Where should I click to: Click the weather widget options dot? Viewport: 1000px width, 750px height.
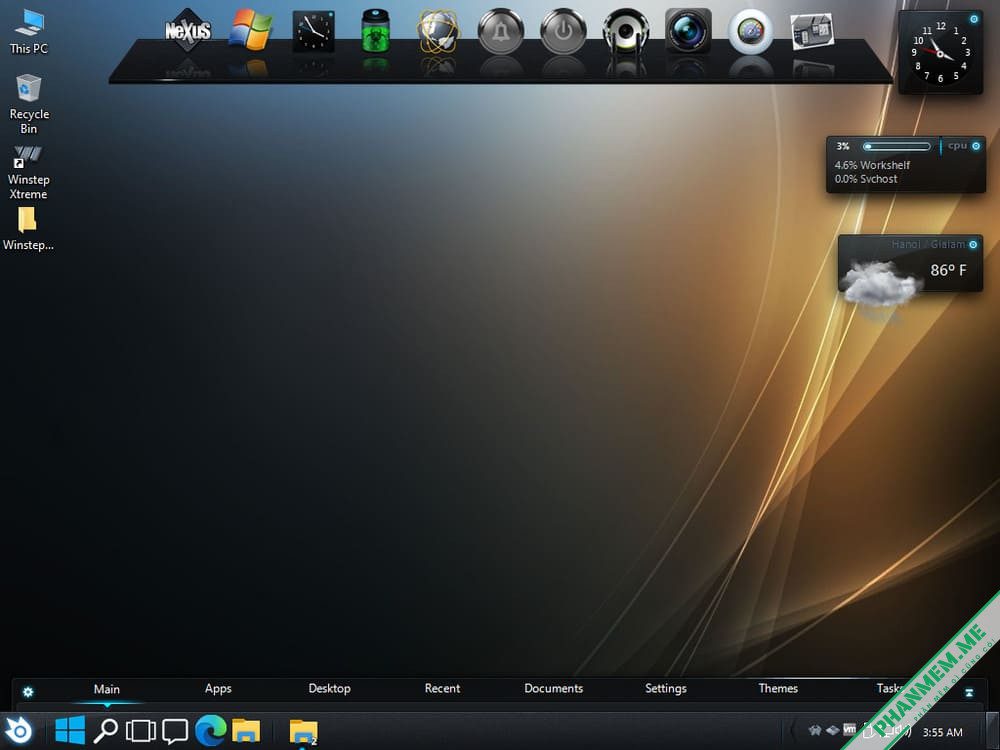coord(973,244)
